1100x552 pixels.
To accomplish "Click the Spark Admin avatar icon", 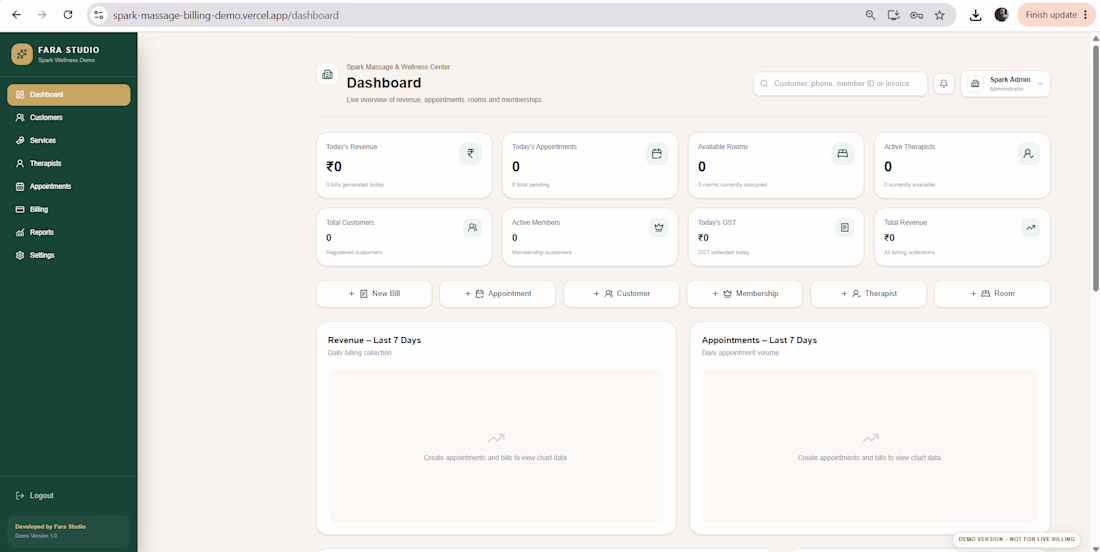I will (x=974, y=83).
